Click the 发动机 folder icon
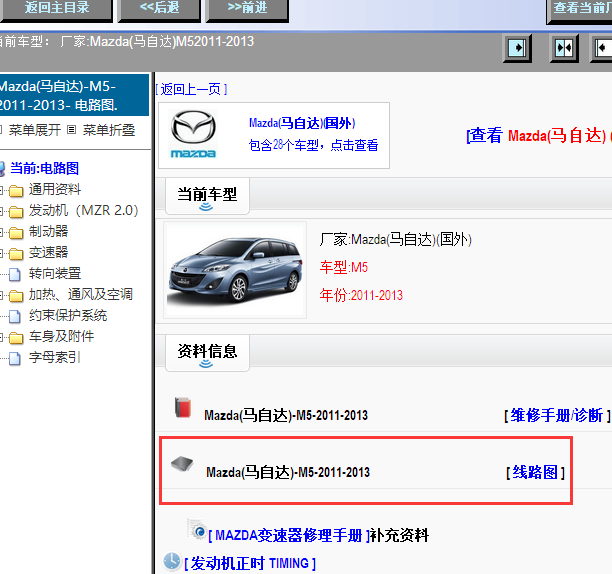 tap(16, 212)
